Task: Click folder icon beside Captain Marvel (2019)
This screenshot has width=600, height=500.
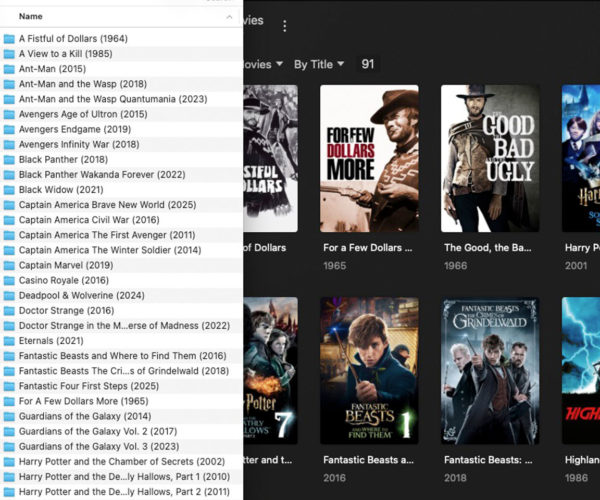Action: [x=9, y=265]
